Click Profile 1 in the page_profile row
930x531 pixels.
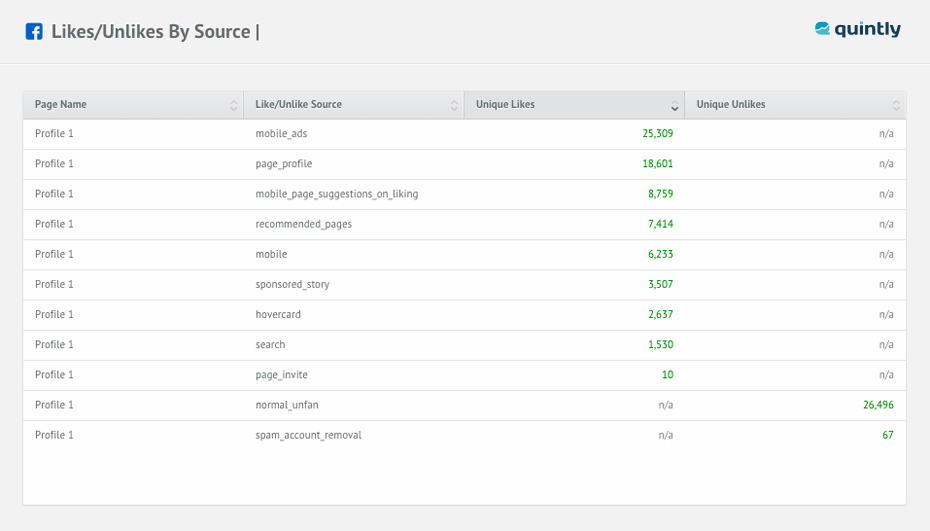coord(54,164)
